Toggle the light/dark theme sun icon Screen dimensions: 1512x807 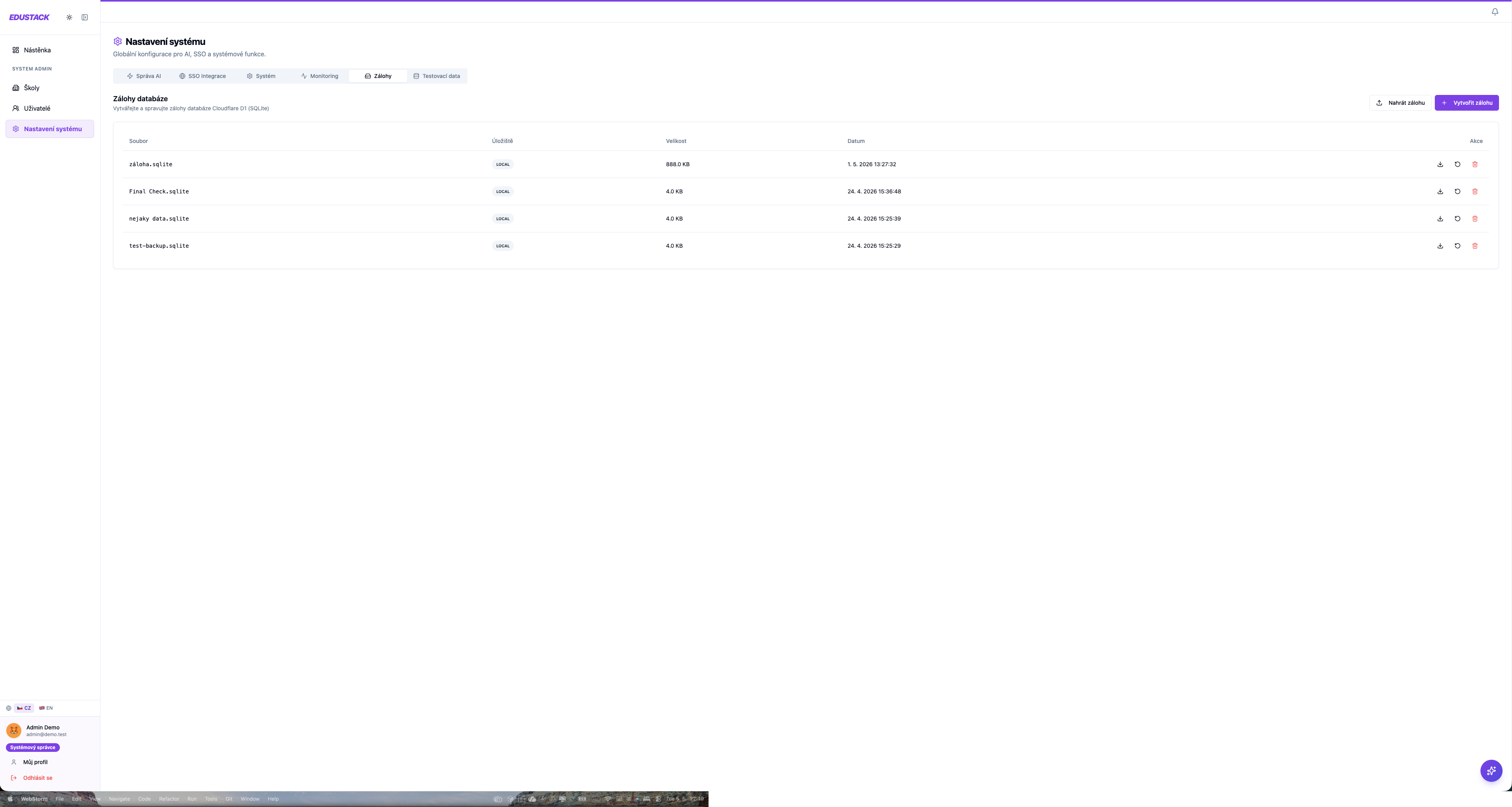point(69,17)
